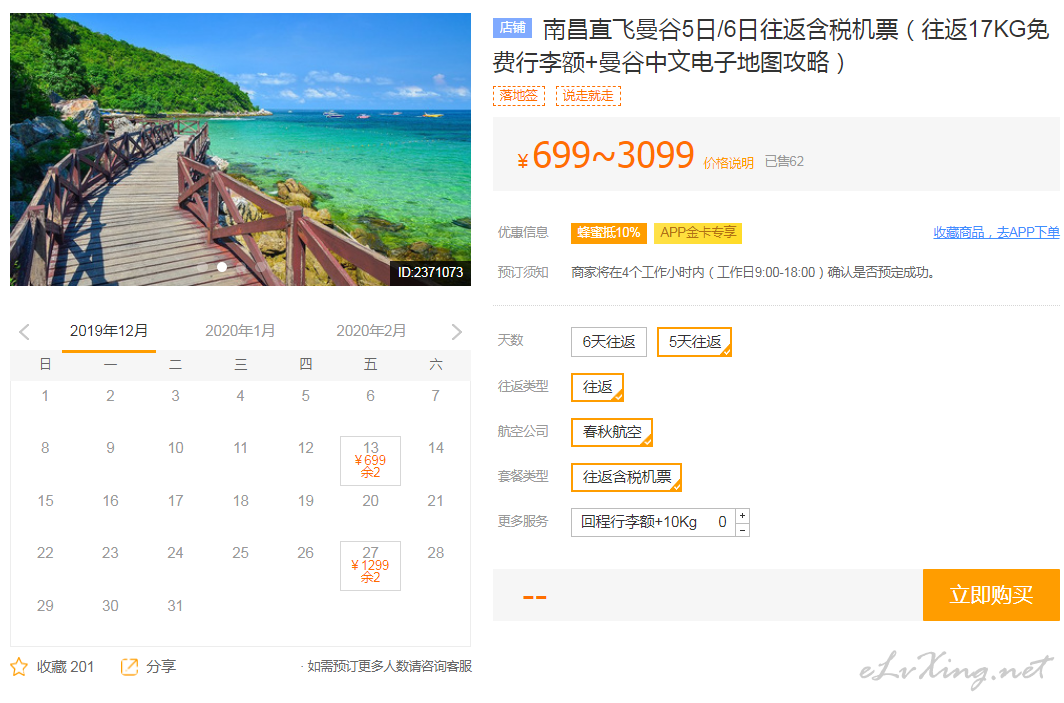
Task: Click the star favorite icon
Action: [19, 666]
